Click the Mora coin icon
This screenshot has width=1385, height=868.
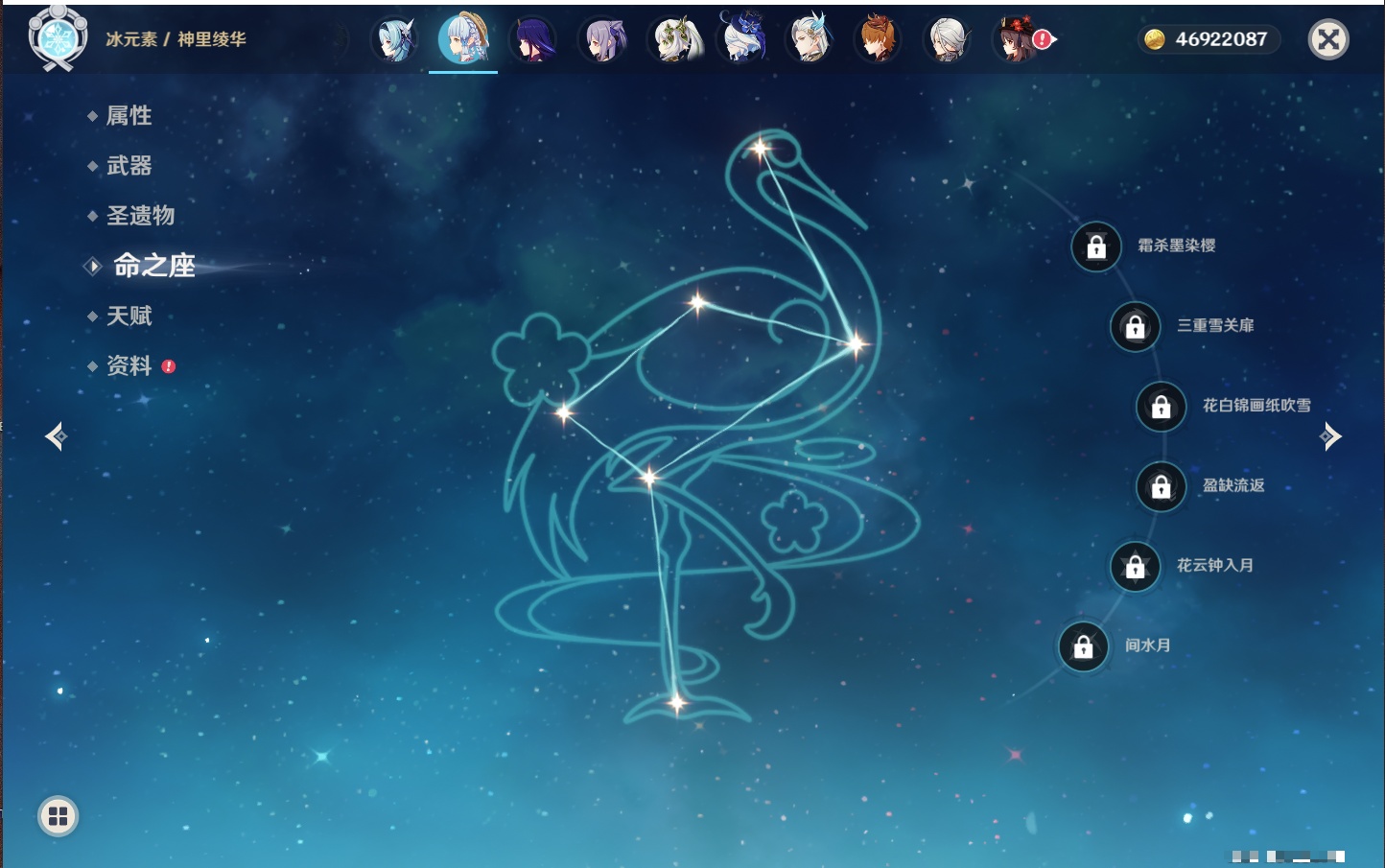click(x=1155, y=39)
